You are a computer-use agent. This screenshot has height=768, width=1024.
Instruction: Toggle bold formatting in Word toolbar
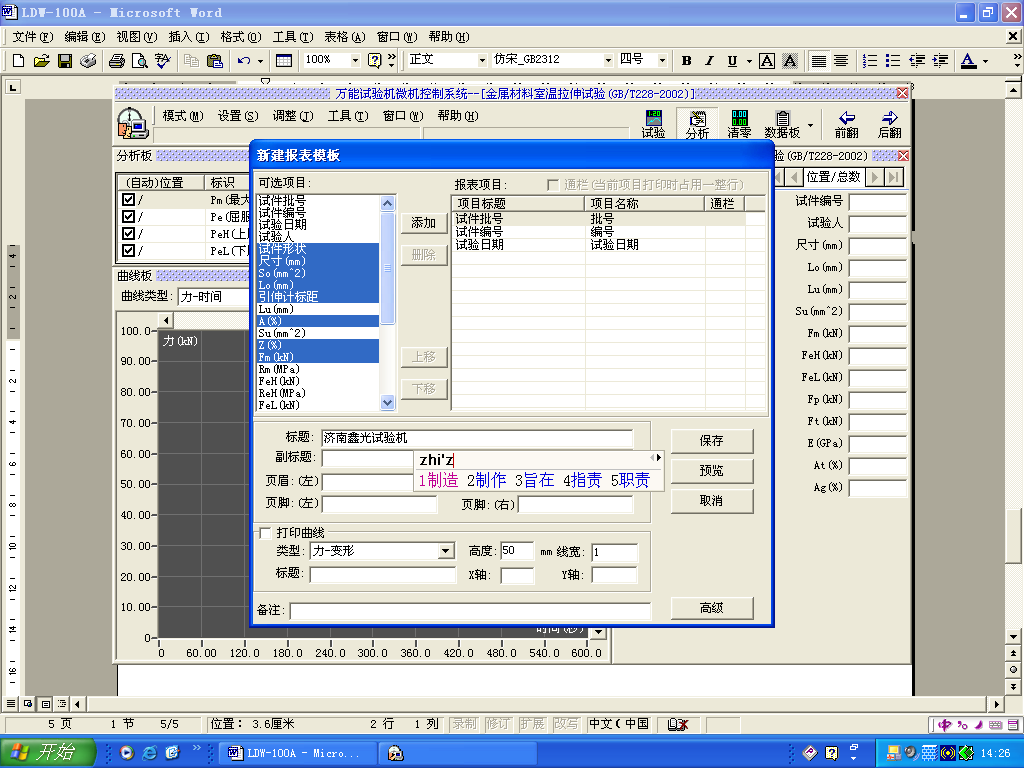pos(686,60)
